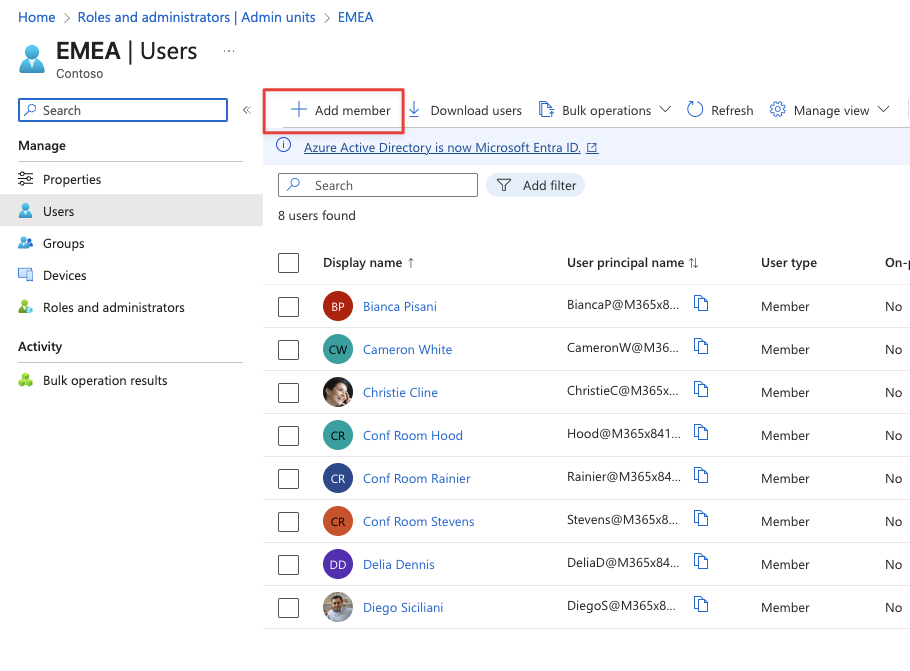Tick the checkbox next to Delia Dennis
The height and width of the screenshot is (671, 910).
pyautogui.click(x=289, y=564)
